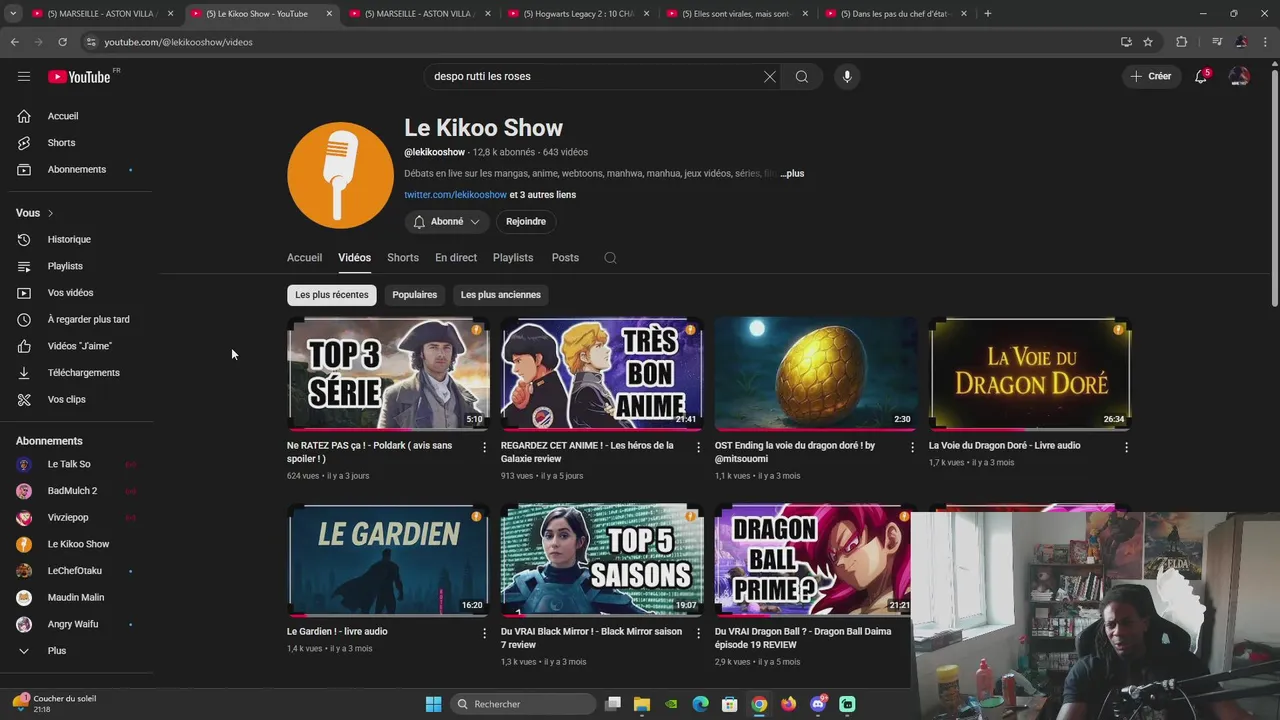This screenshot has height=720, width=1280.
Task: Open the twitter.com/lekikooshow link
Action: pyautogui.click(x=455, y=195)
